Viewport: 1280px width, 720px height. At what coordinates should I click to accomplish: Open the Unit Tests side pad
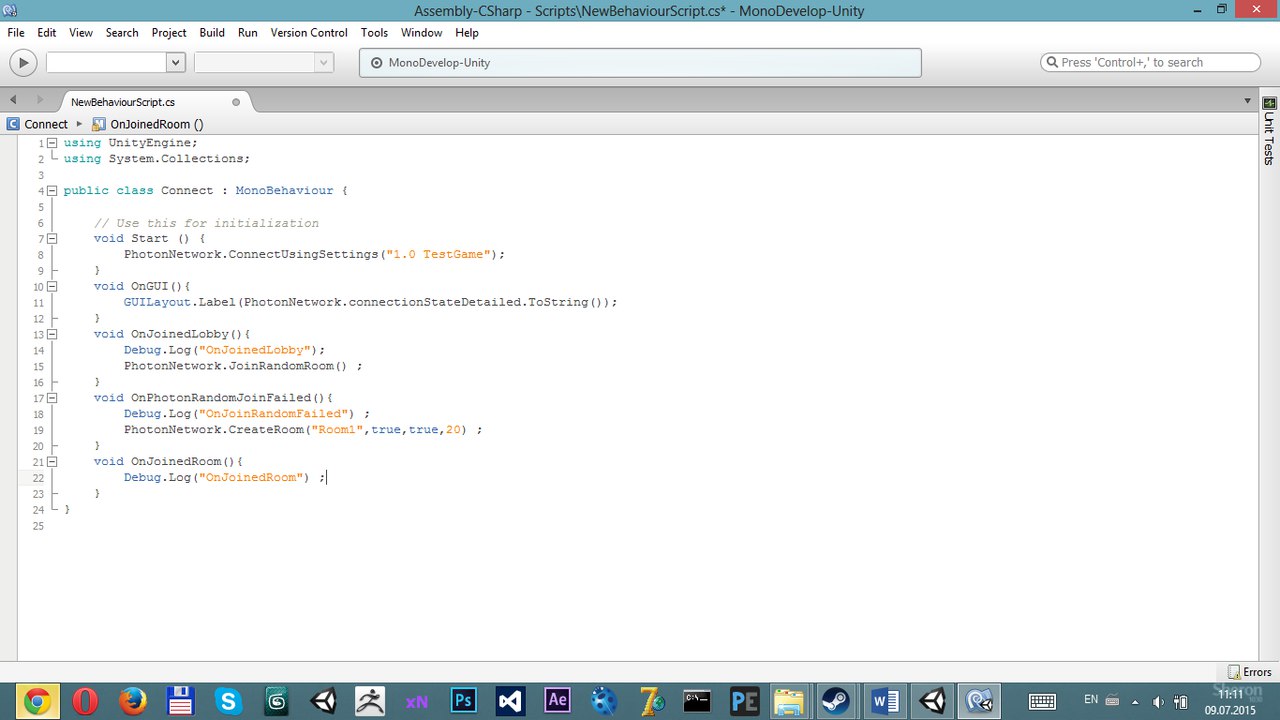click(x=1269, y=131)
